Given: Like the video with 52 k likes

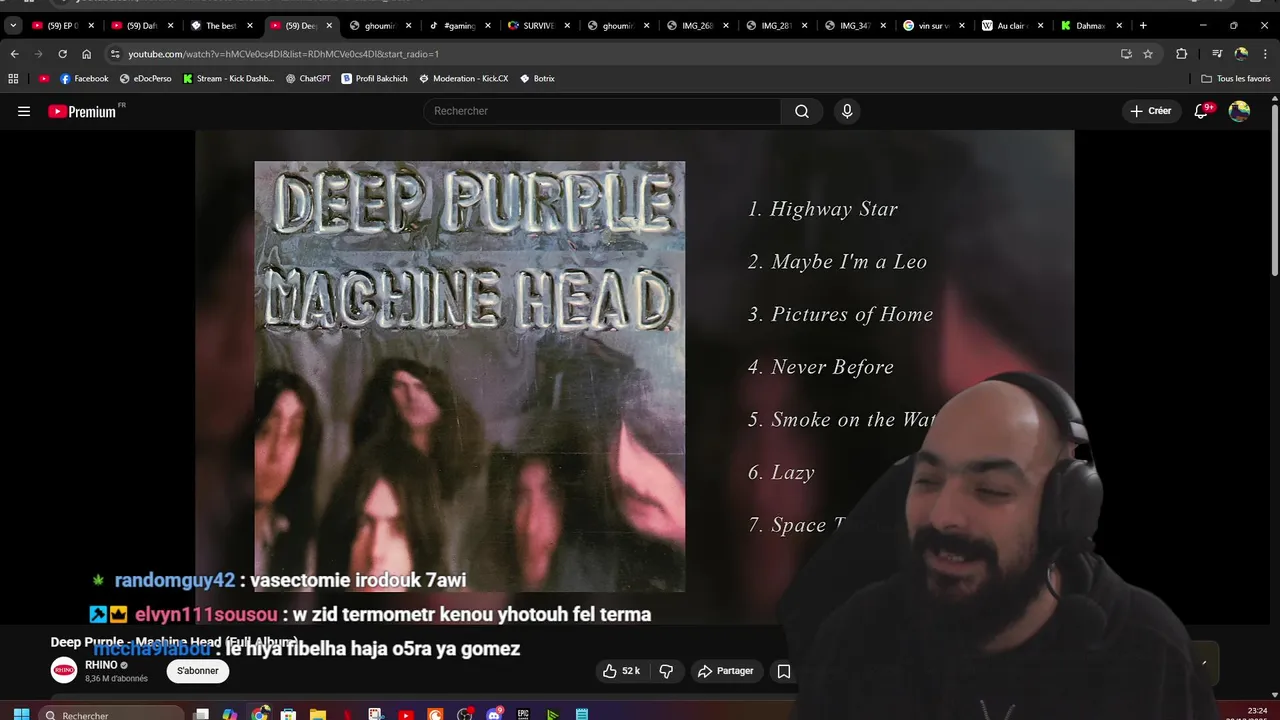Looking at the screenshot, I should point(620,671).
